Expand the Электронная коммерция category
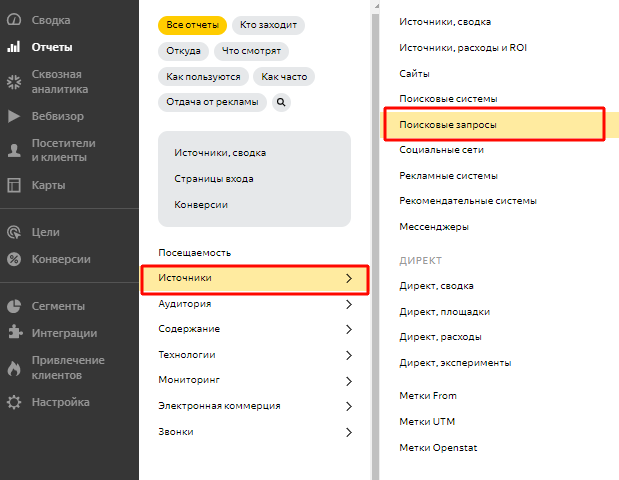This screenshot has width=619, height=480. click(254, 406)
